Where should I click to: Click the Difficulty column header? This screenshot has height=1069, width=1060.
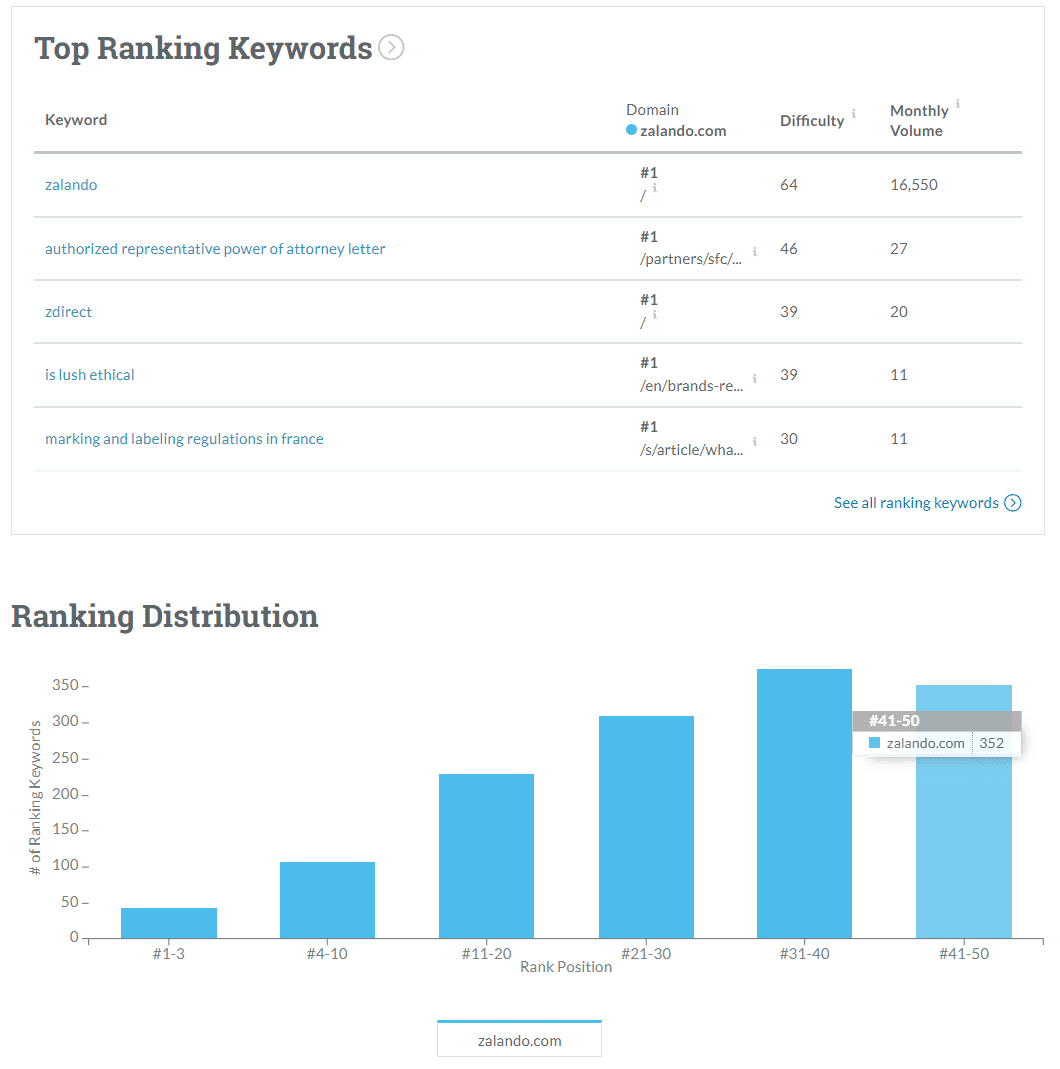(x=812, y=121)
